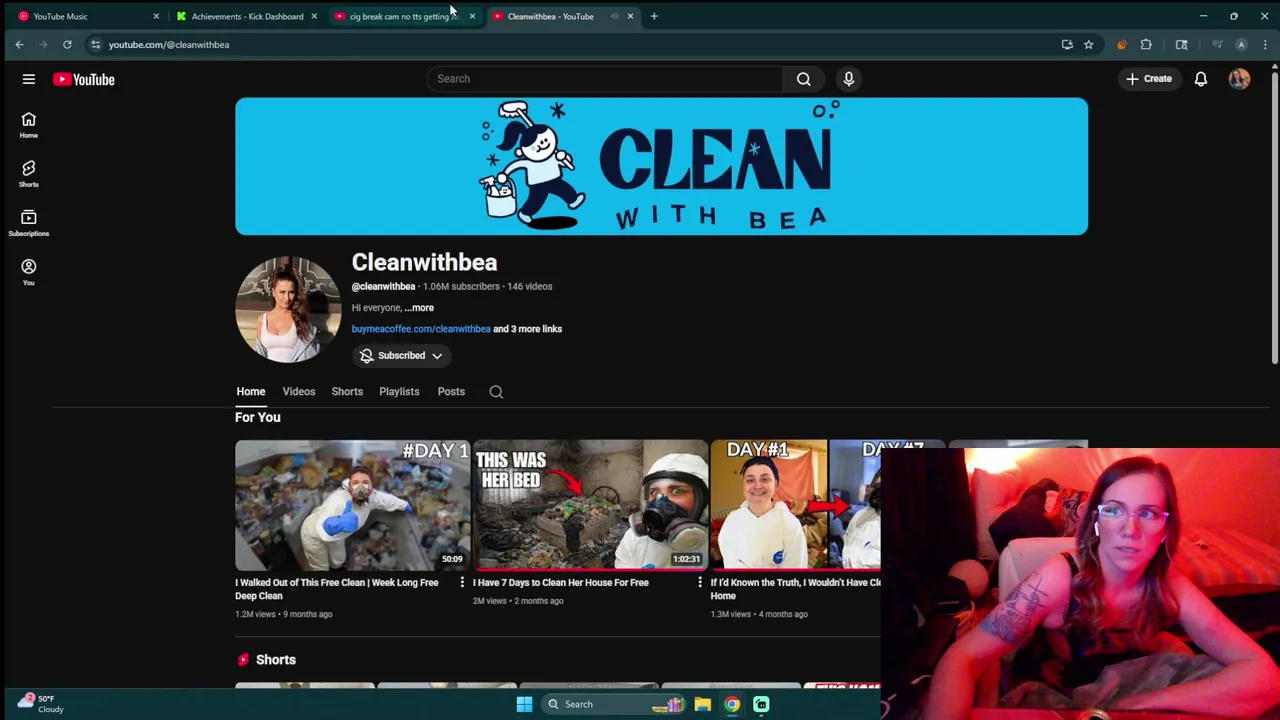The width and height of the screenshot is (1280, 720).
Task: Open Windows Start menu
Action: (x=524, y=704)
